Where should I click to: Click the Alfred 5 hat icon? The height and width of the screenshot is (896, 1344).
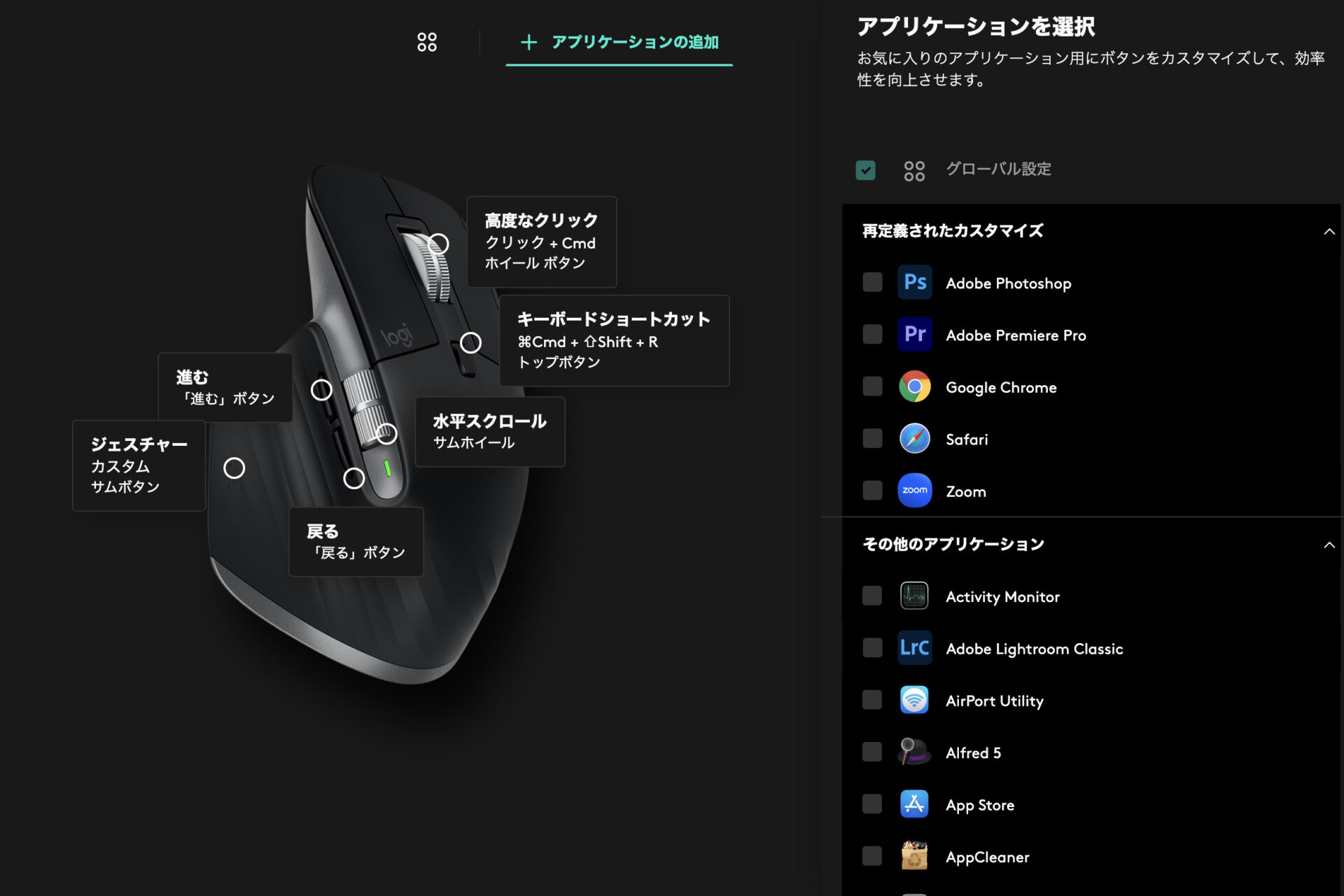point(914,752)
